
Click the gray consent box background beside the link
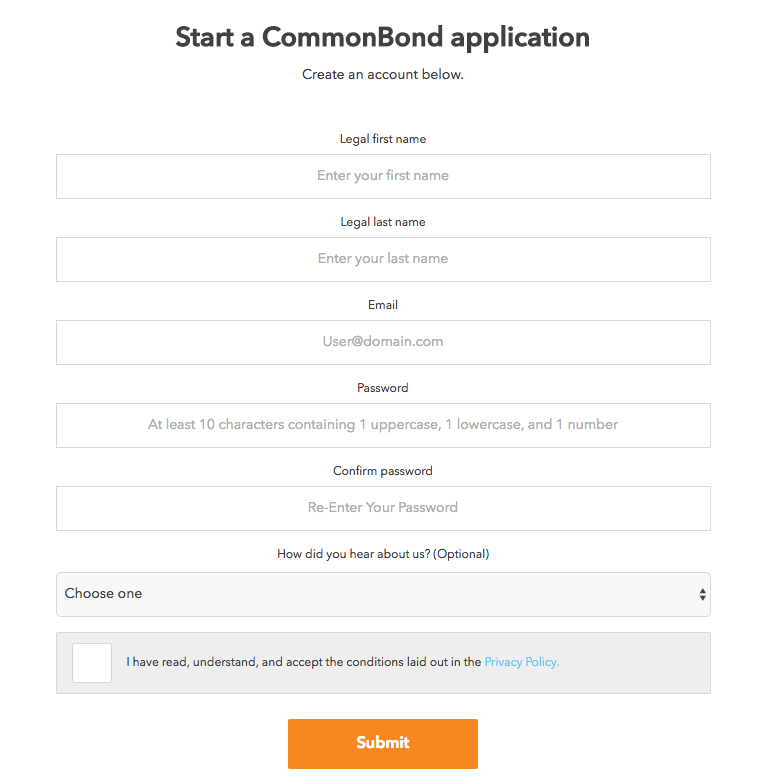pyautogui.click(x=634, y=663)
